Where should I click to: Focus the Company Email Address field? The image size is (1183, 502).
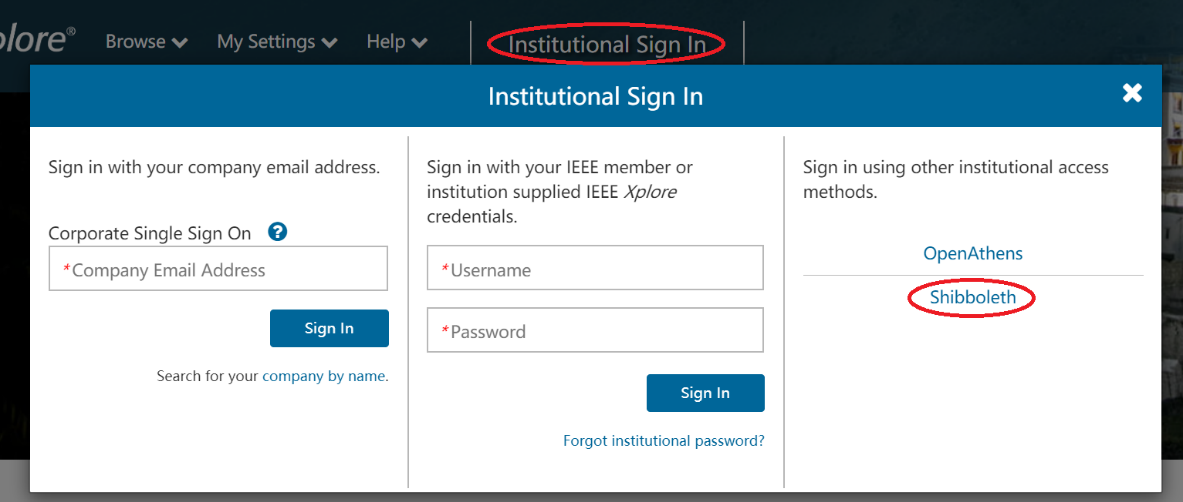(x=218, y=270)
